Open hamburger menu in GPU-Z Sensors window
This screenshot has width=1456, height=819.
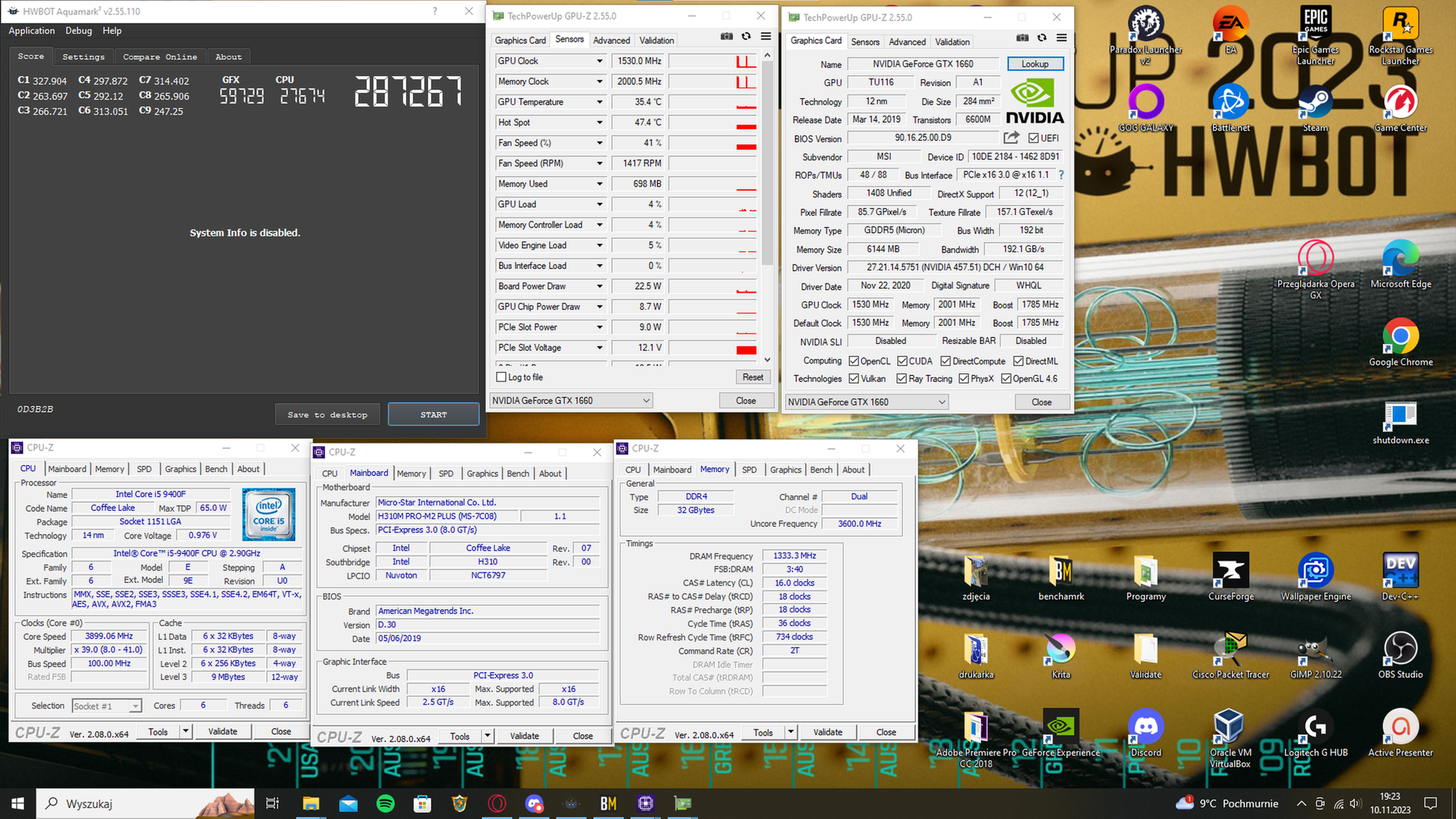(766, 36)
